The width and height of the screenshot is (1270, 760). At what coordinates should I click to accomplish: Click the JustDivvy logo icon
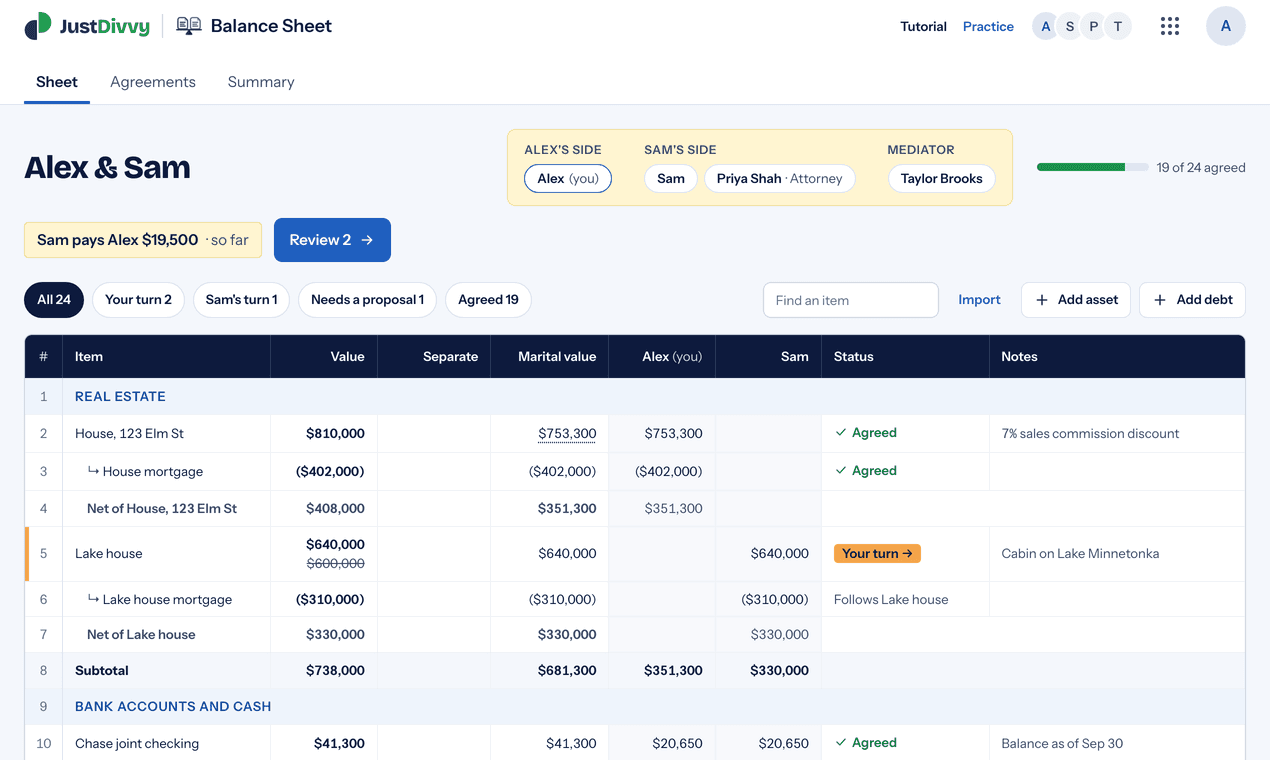pyautogui.click(x=38, y=26)
